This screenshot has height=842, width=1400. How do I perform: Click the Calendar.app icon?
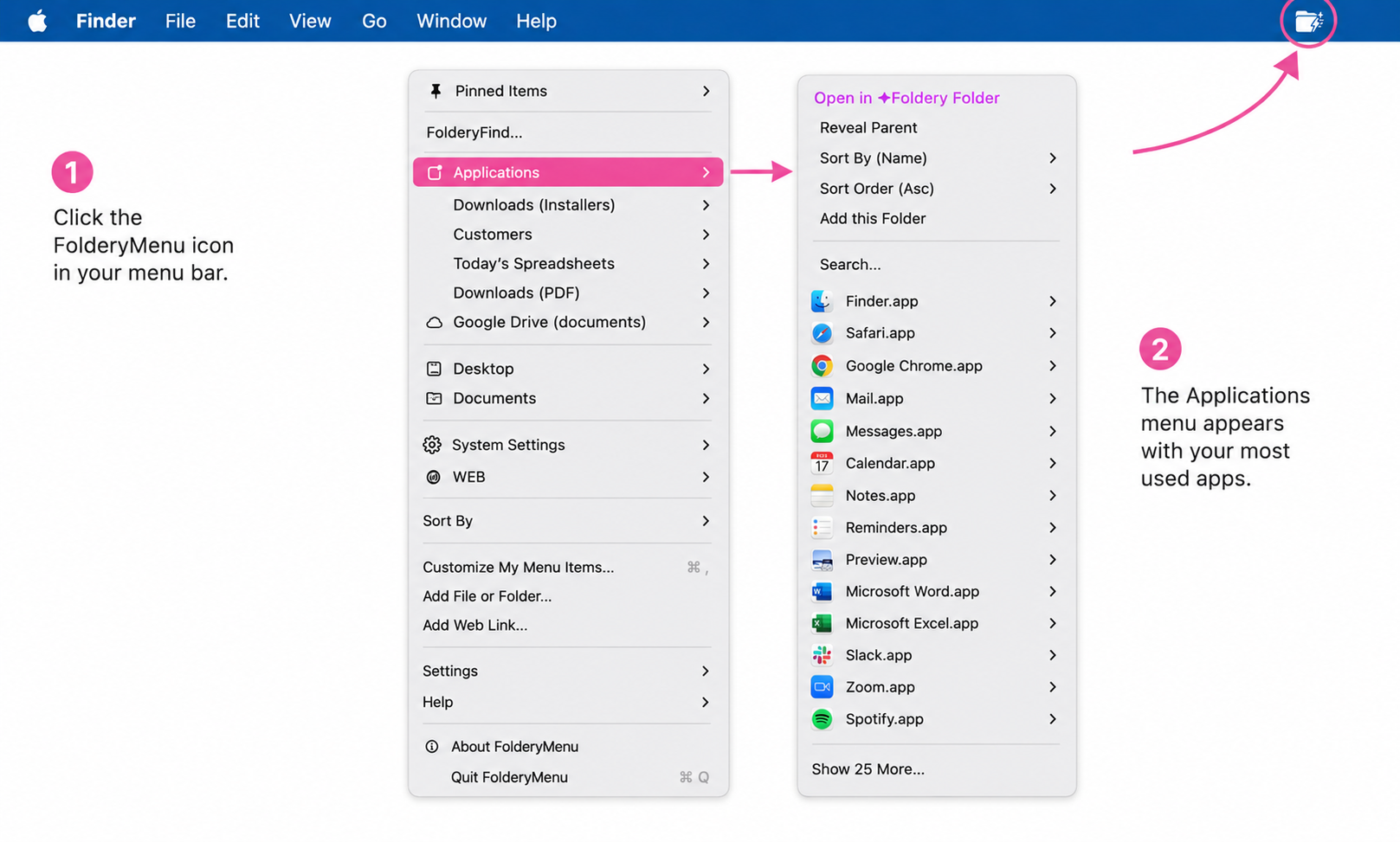pyautogui.click(x=822, y=463)
